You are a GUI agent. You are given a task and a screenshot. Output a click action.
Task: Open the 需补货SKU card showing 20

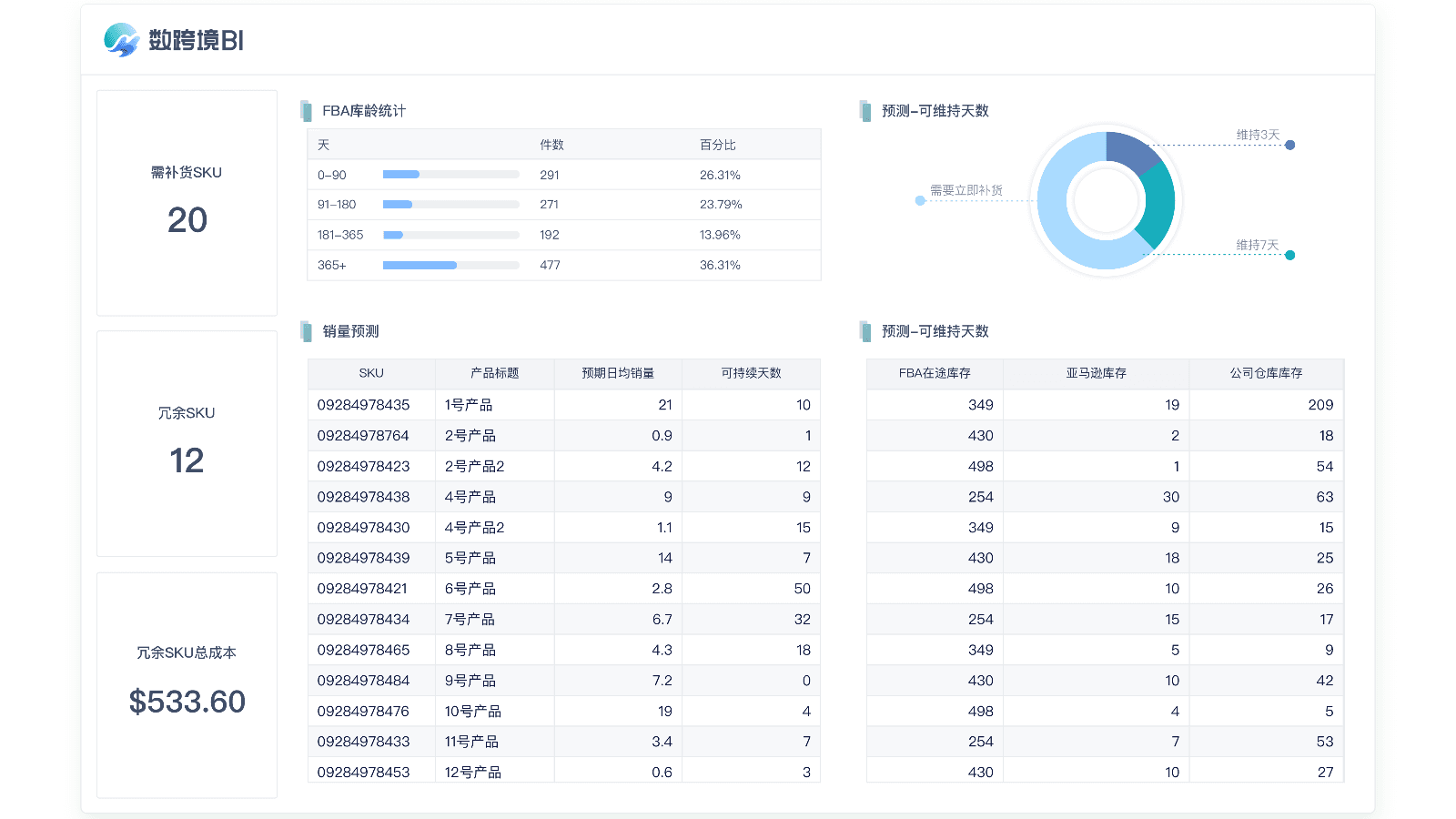click(x=187, y=202)
